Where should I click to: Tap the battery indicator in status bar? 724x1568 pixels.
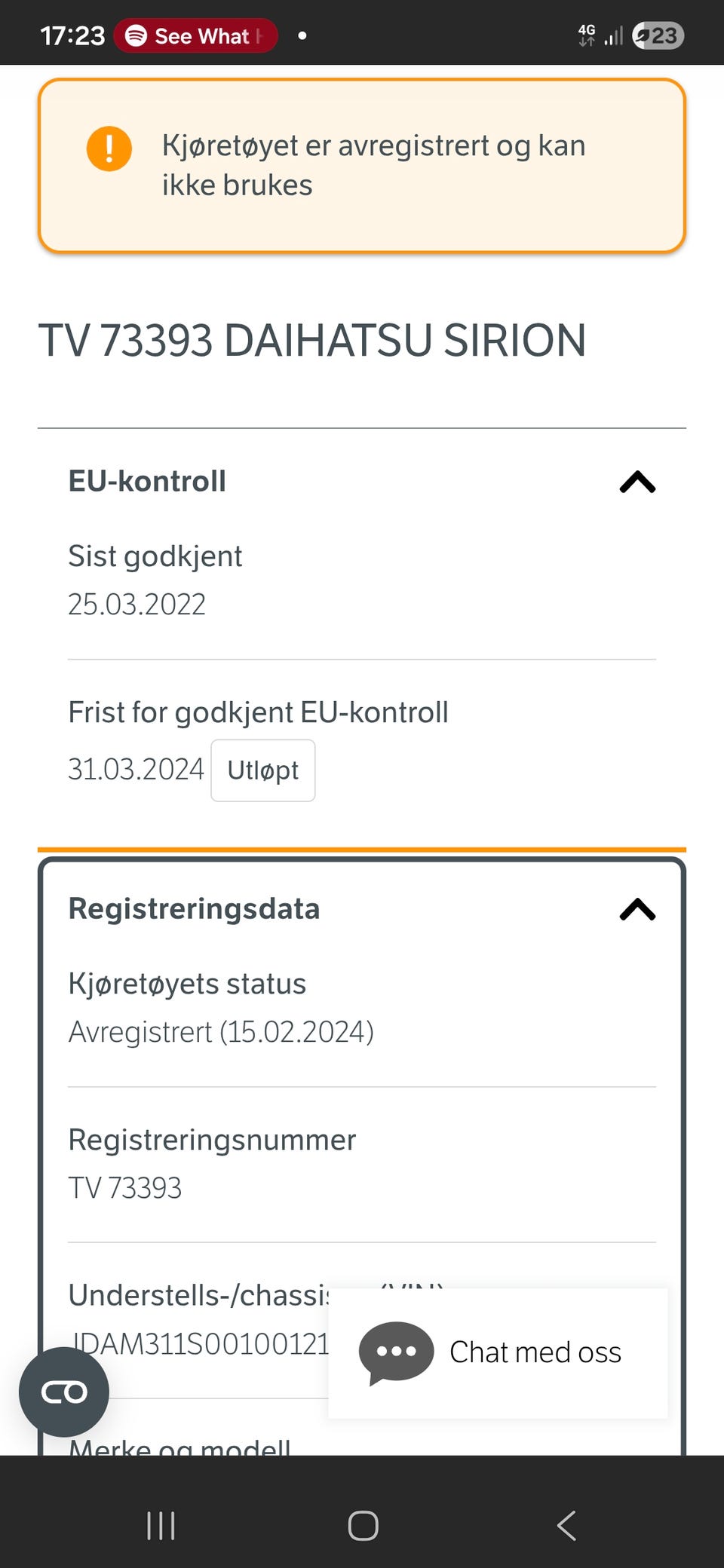[x=658, y=35]
